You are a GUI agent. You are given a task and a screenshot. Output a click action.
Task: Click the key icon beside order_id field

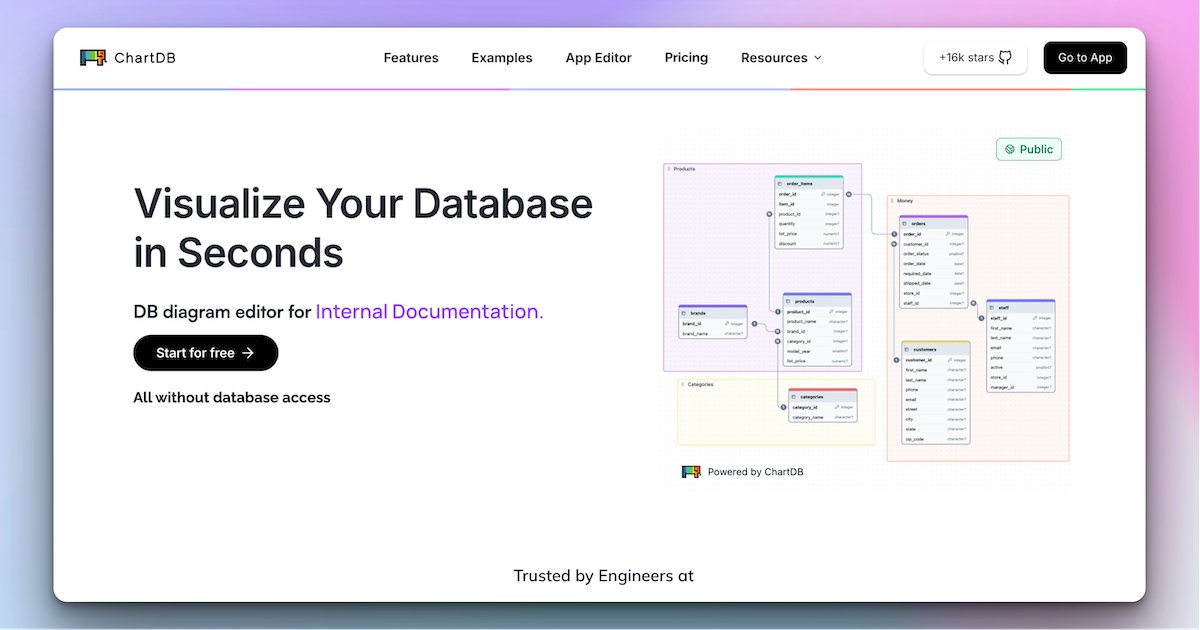coord(824,193)
